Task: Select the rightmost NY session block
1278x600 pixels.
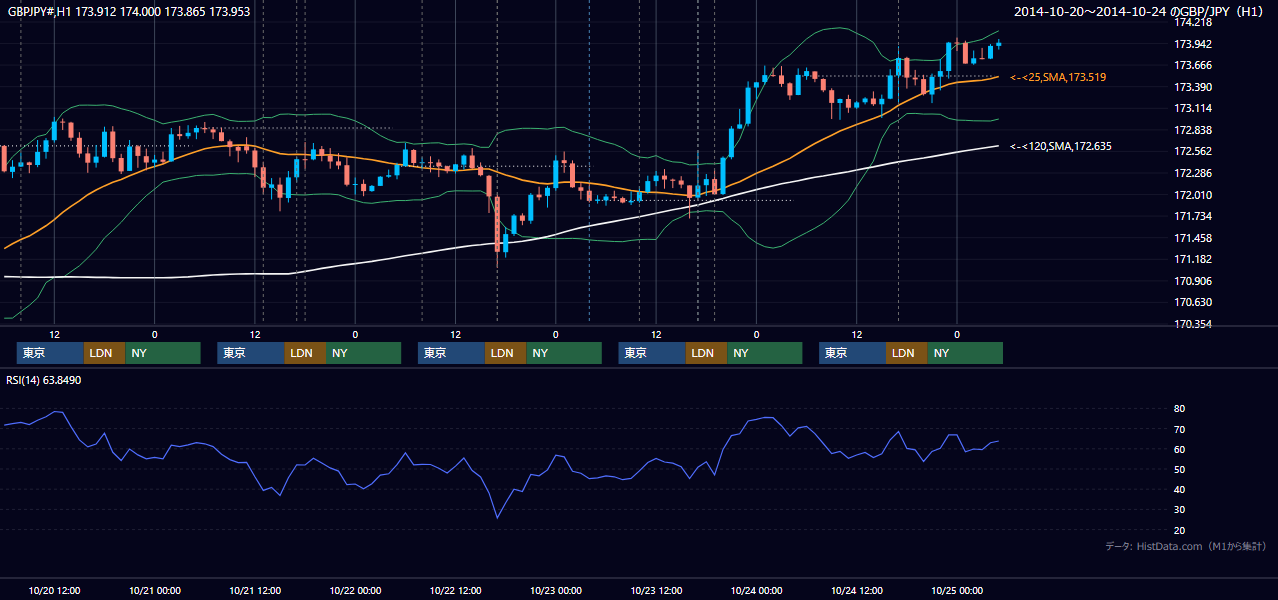Action: tap(965, 353)
